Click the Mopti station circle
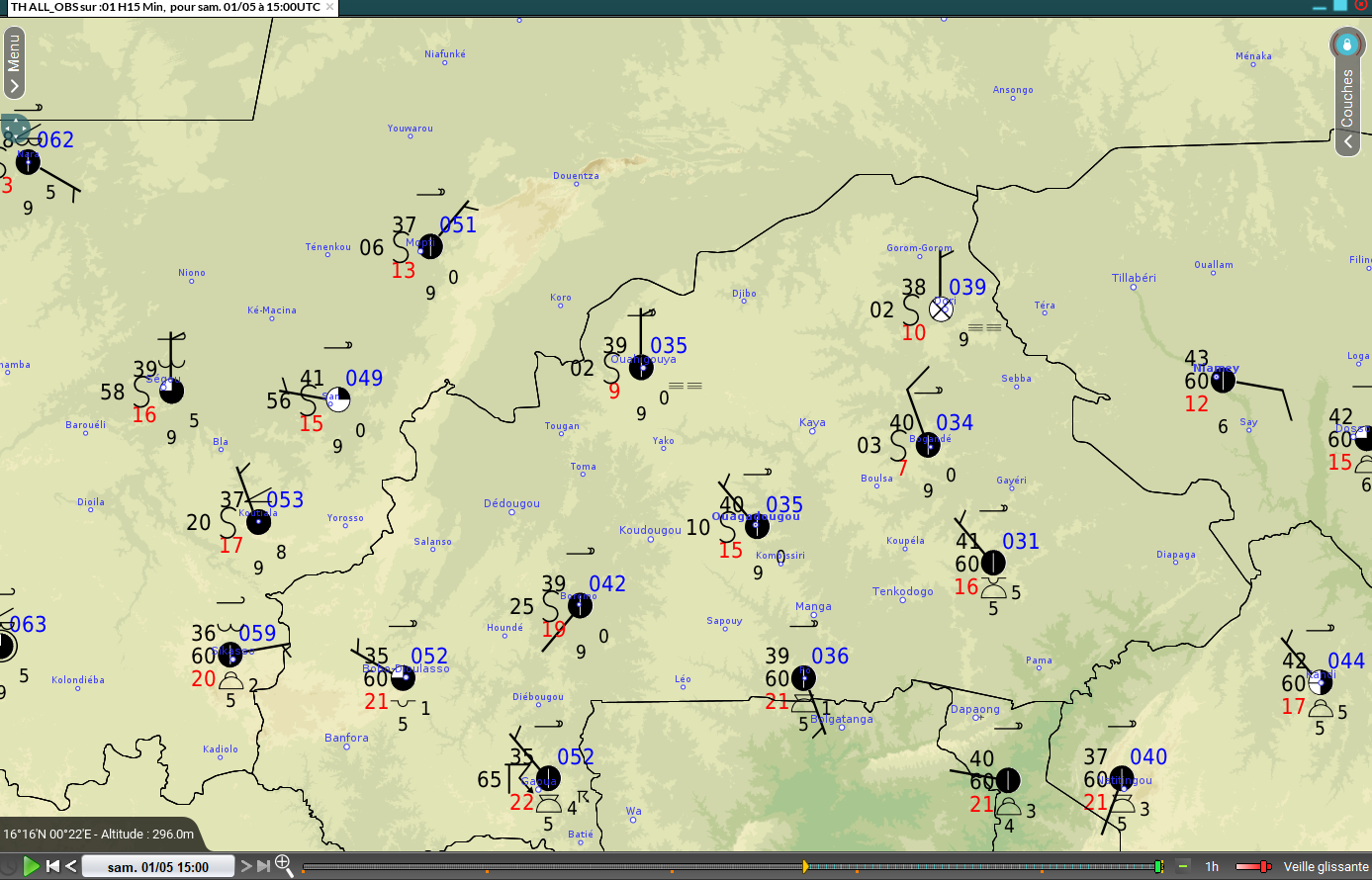The image size is (1372, 880). [429, 246]
